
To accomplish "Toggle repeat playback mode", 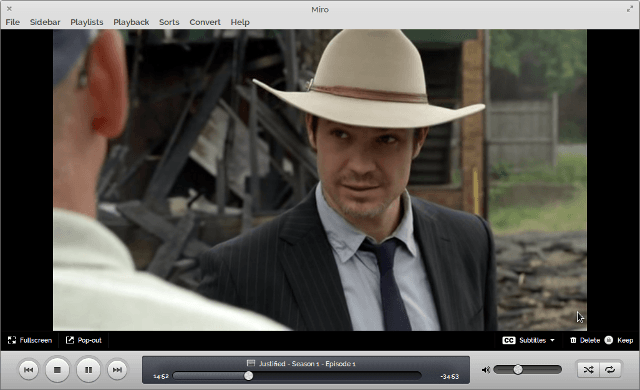I will [x=610, y=370].
